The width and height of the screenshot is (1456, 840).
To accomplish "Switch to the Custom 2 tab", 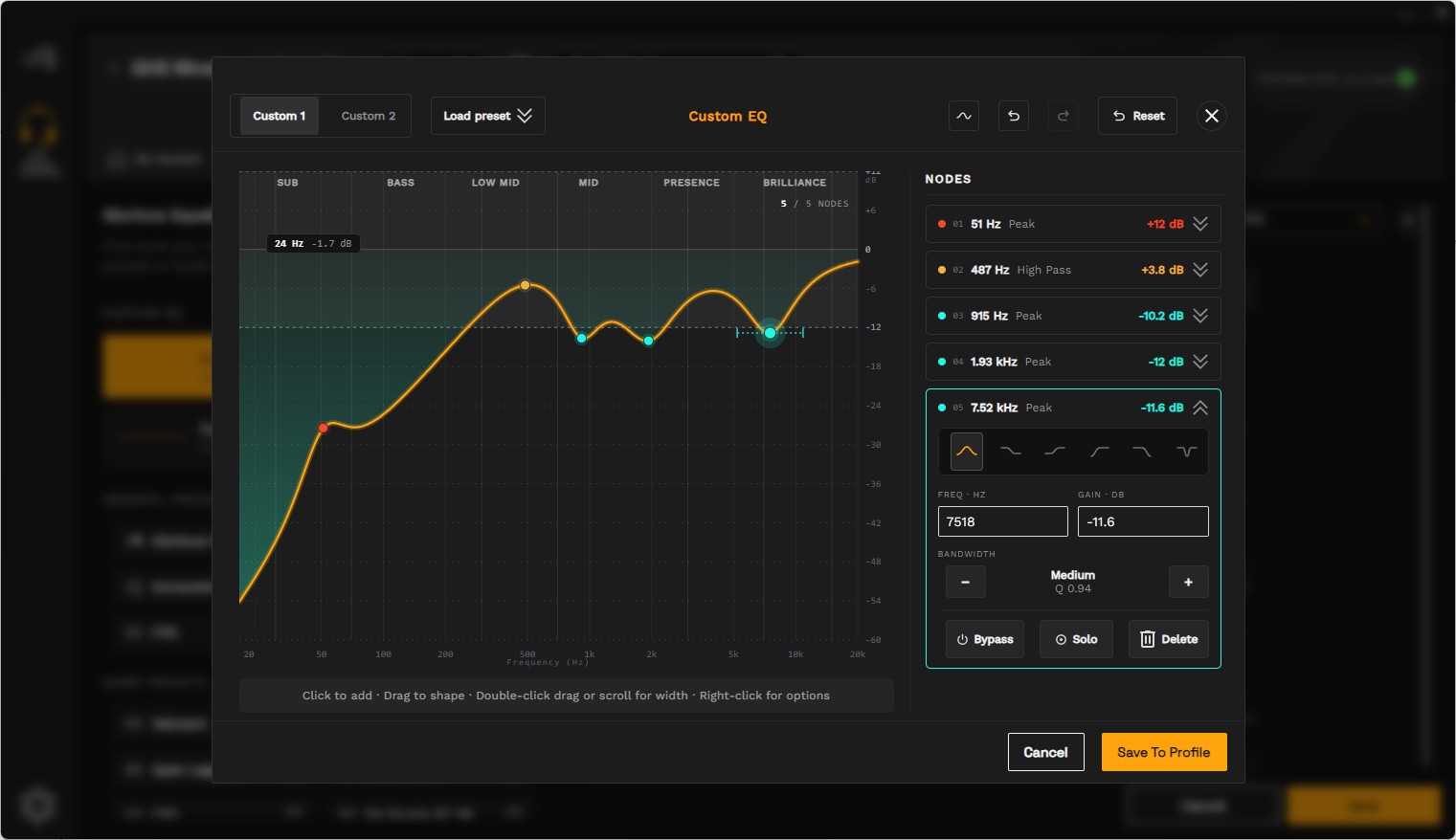I will pyautogui.click(x=369, y=116).
